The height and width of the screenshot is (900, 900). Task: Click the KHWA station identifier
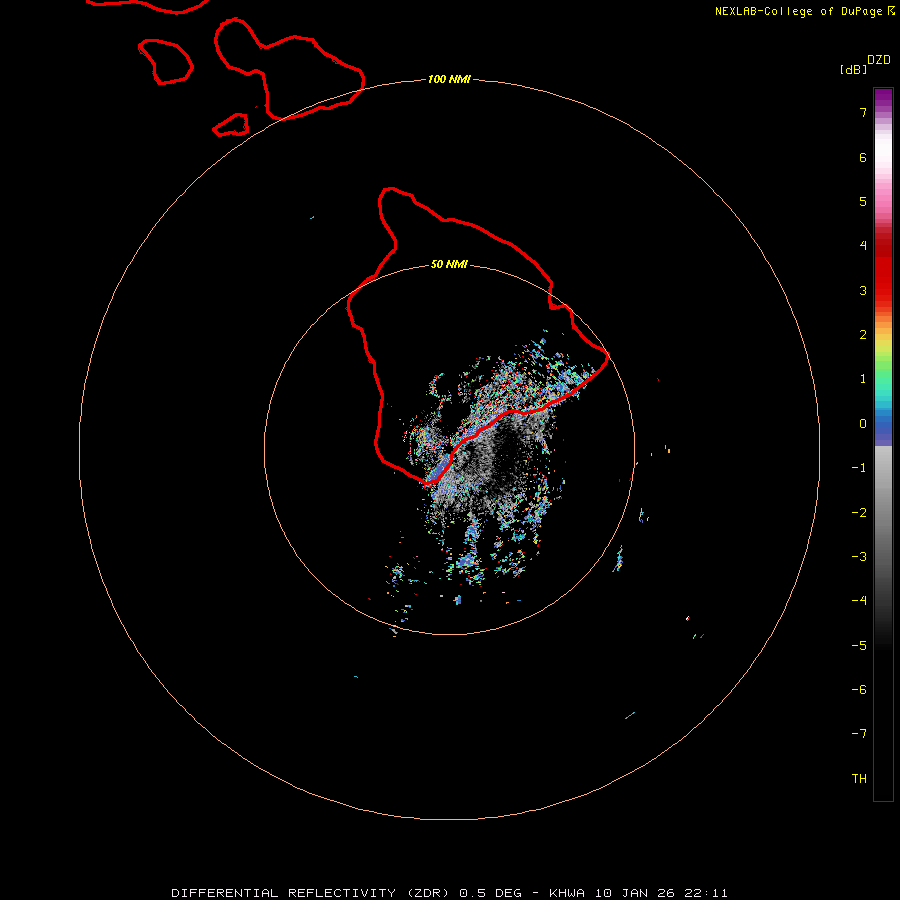click(x=567, y=893)
